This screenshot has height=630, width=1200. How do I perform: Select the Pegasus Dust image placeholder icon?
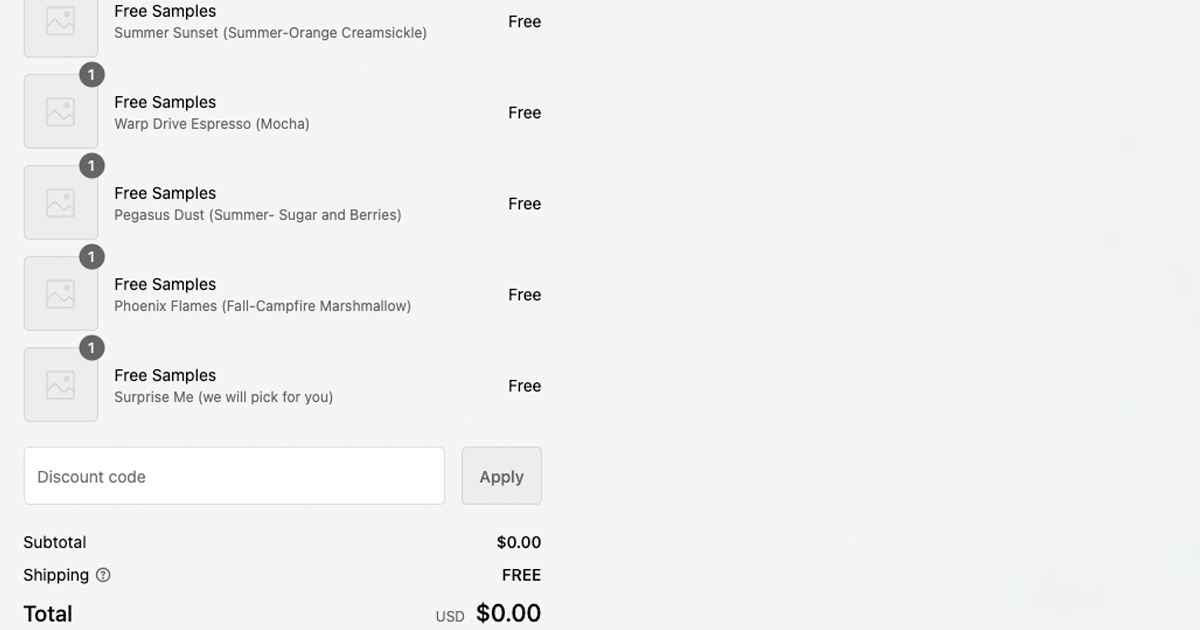(60, 202)
